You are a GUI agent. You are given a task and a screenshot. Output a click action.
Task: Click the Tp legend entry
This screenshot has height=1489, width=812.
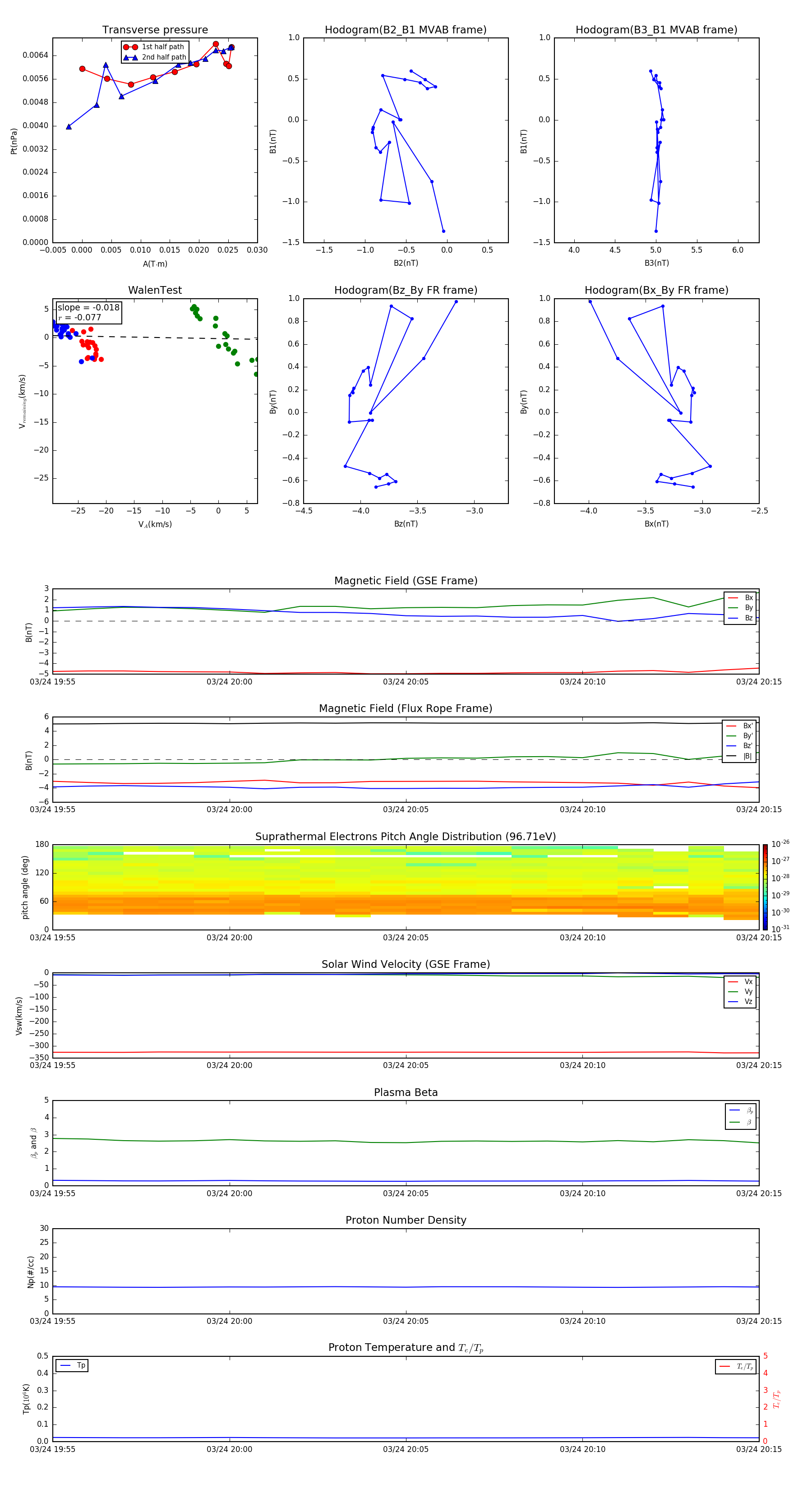[x=72, y=1365]
